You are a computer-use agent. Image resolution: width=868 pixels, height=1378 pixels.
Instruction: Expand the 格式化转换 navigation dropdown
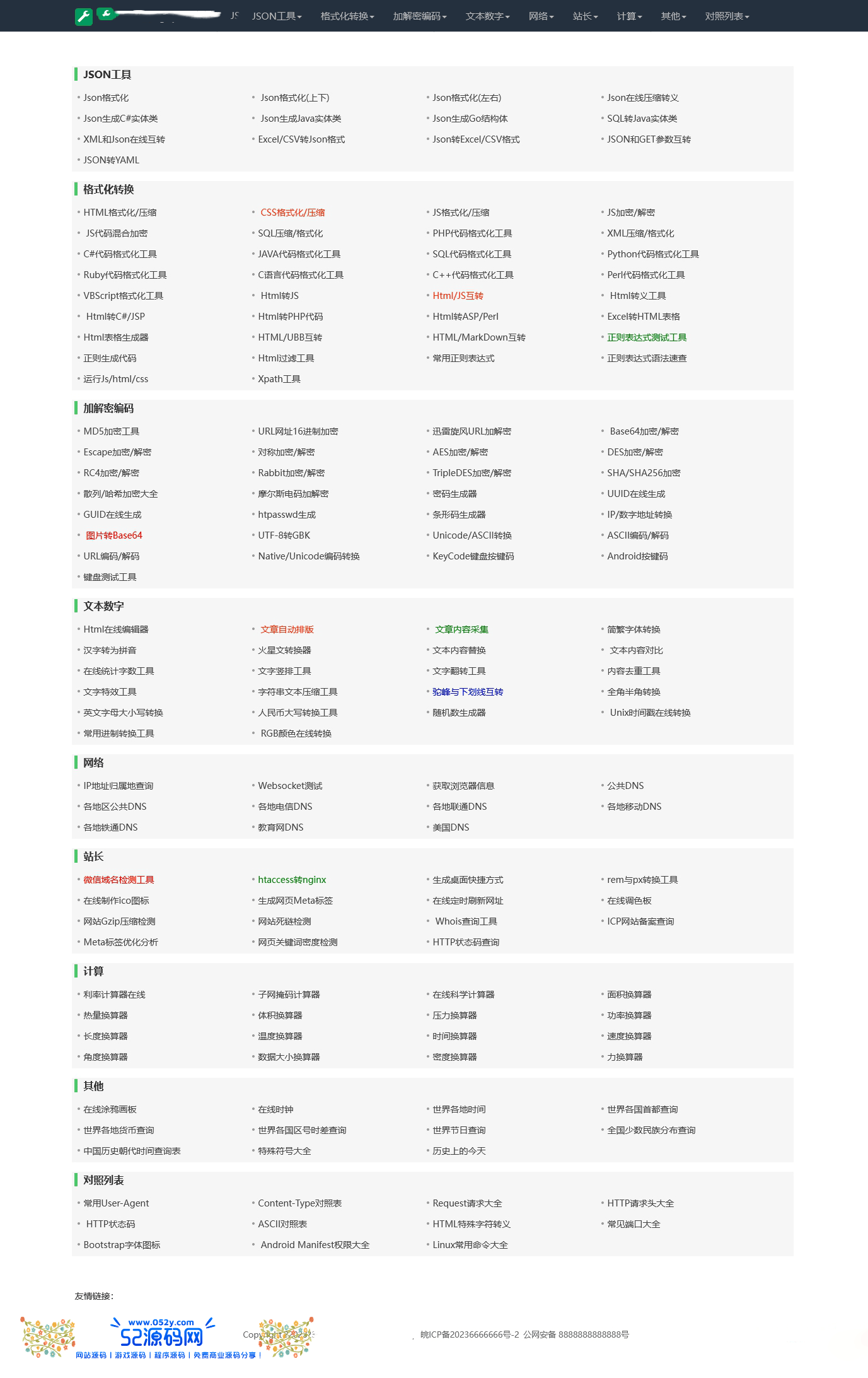tap(347, 16)
